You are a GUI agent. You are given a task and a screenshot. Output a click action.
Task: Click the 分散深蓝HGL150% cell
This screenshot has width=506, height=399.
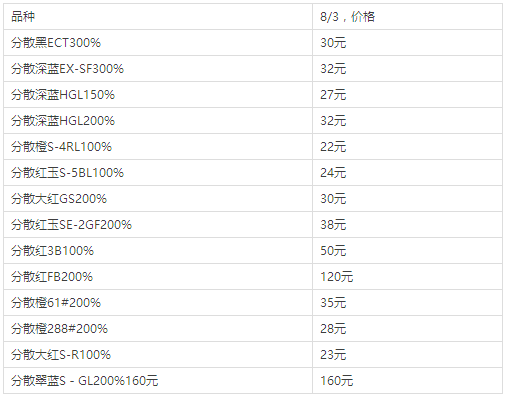click(x=158, y=95)
